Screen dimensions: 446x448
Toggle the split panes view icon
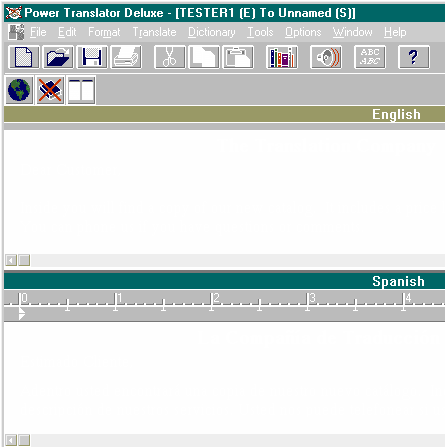coord(81,90)
